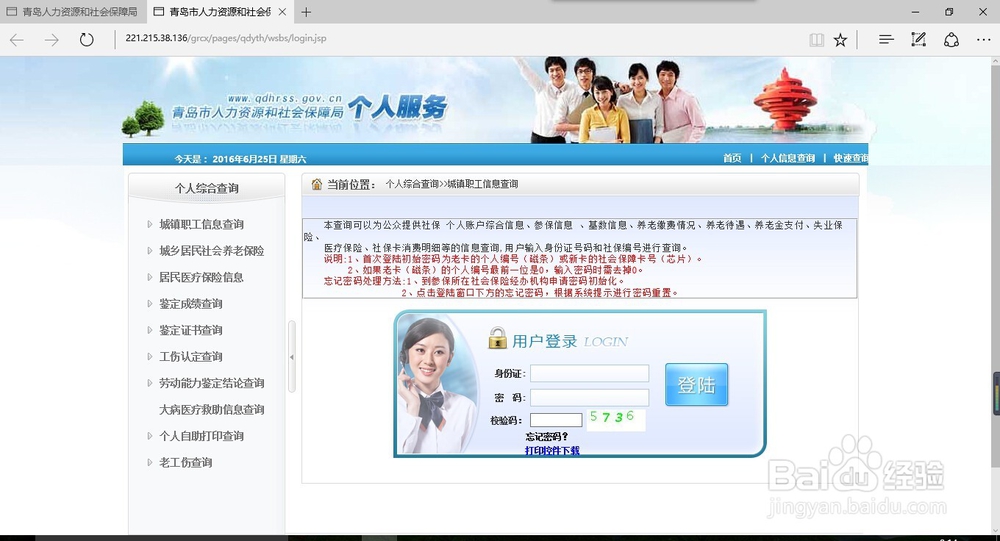This screenshot has width=1000, height=541.
Task: Open a new tab with plus
Action: [x=306, y=11]
